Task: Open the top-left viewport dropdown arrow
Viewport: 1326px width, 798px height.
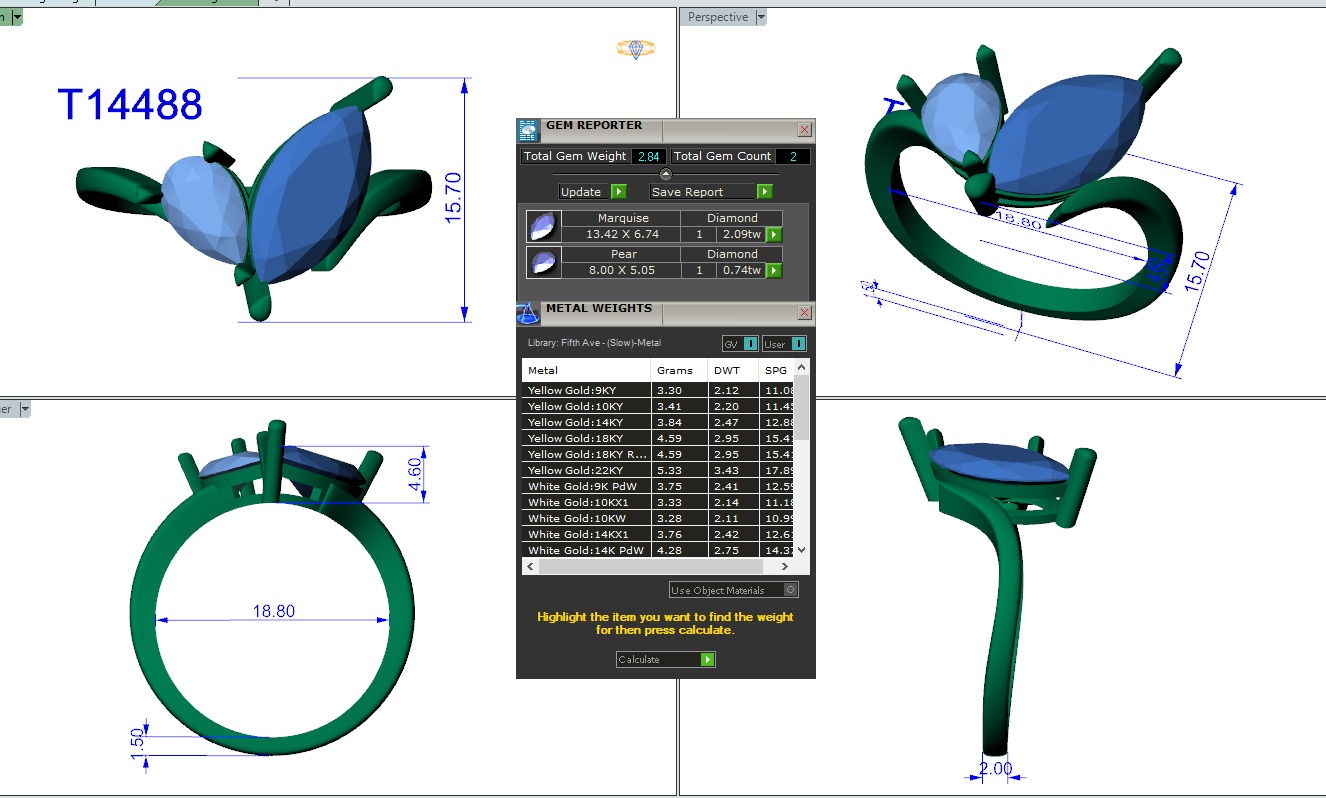Action: (x=17, y=17)
